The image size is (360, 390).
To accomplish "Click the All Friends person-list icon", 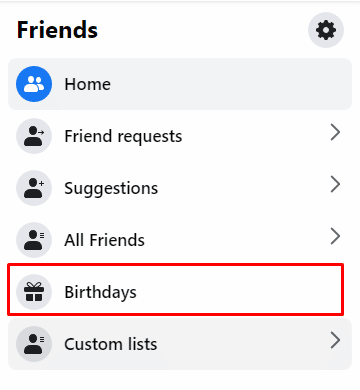I will click(34, 240).
